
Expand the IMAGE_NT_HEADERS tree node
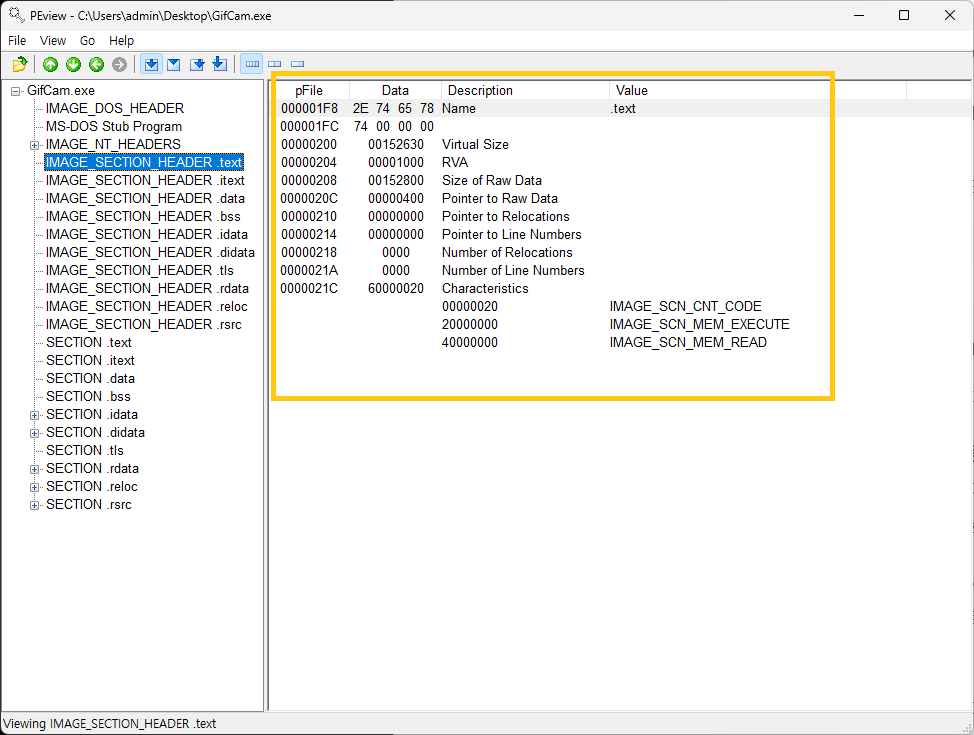point(35,145)
